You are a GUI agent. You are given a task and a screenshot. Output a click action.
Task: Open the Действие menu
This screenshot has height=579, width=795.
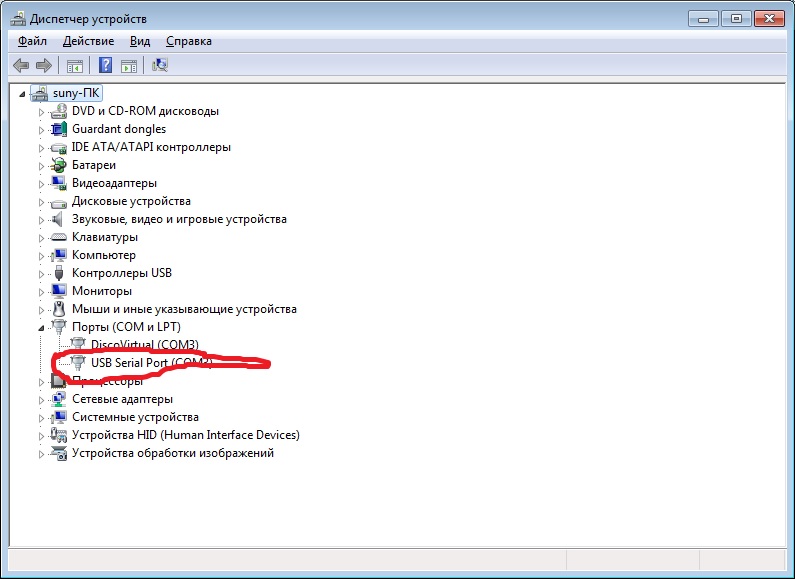point(88,41)
